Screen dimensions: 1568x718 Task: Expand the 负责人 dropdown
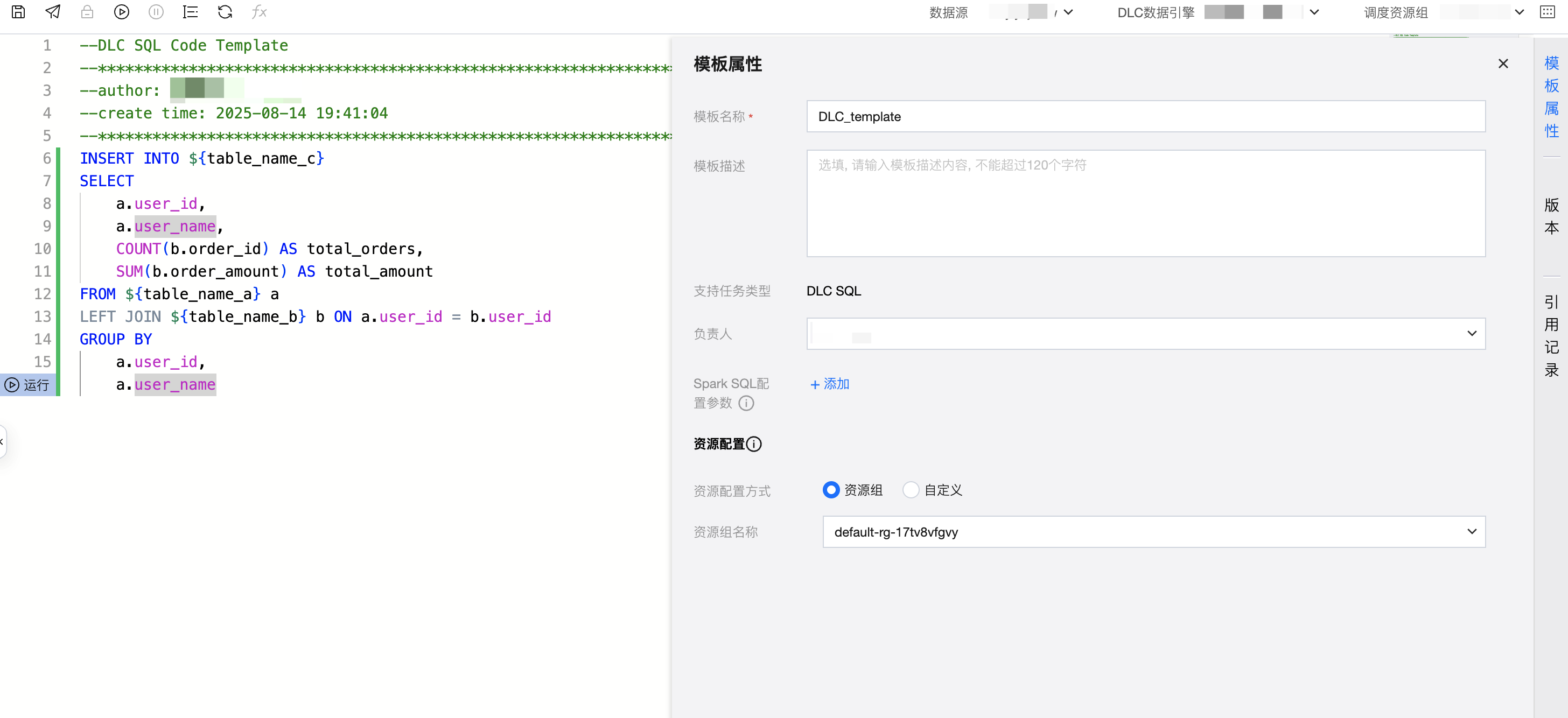[x=1145, y=334]
